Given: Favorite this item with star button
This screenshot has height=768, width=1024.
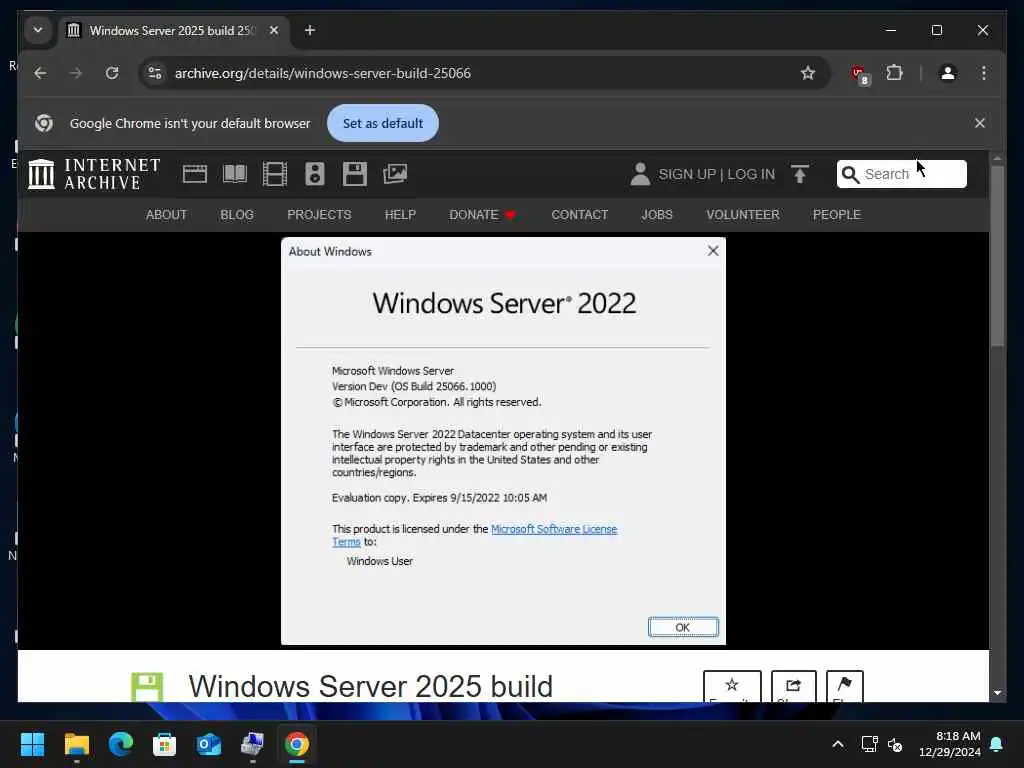Looking at the screenshot, I should coord(732,686).
